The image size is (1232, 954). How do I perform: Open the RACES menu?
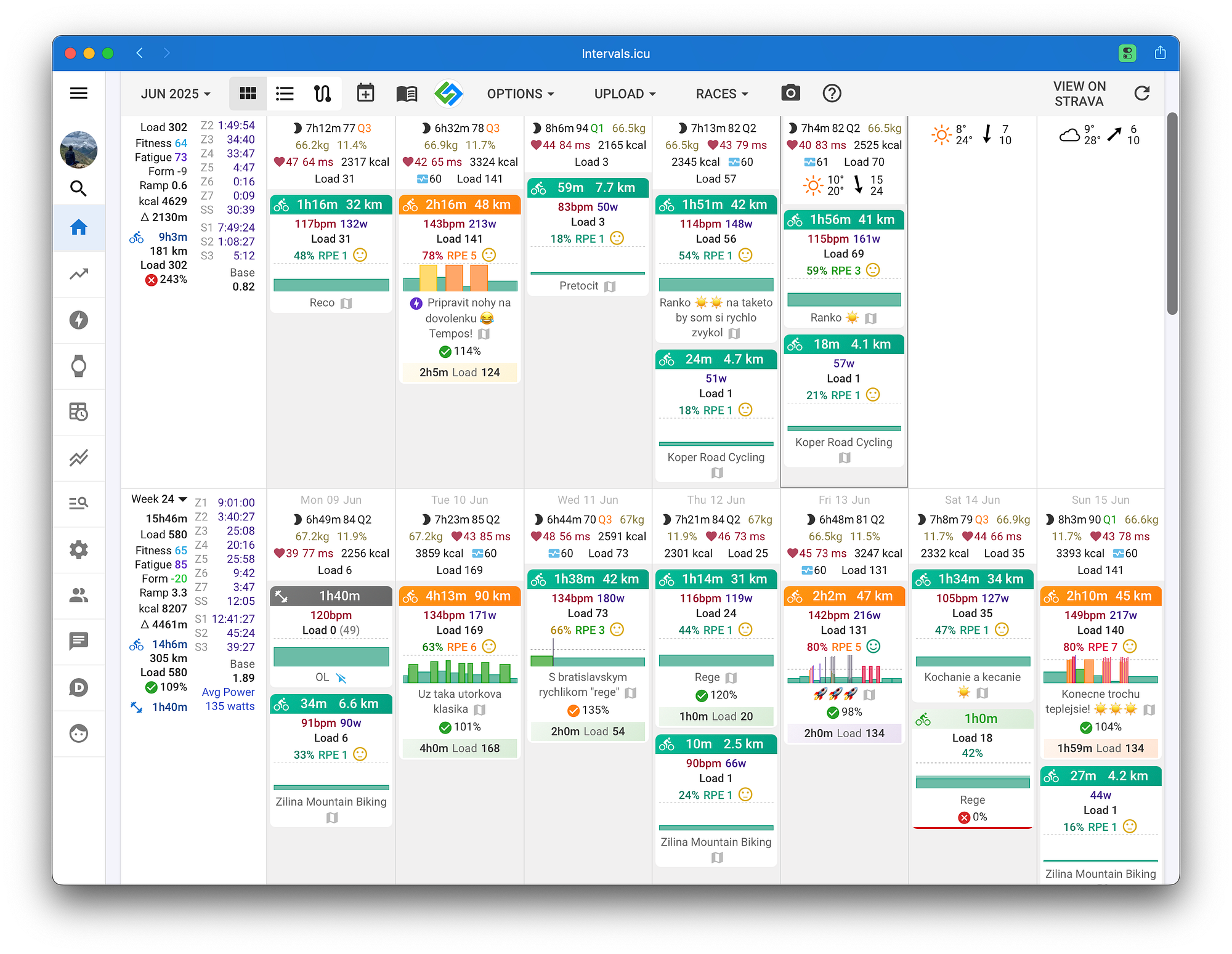(722, 94)
